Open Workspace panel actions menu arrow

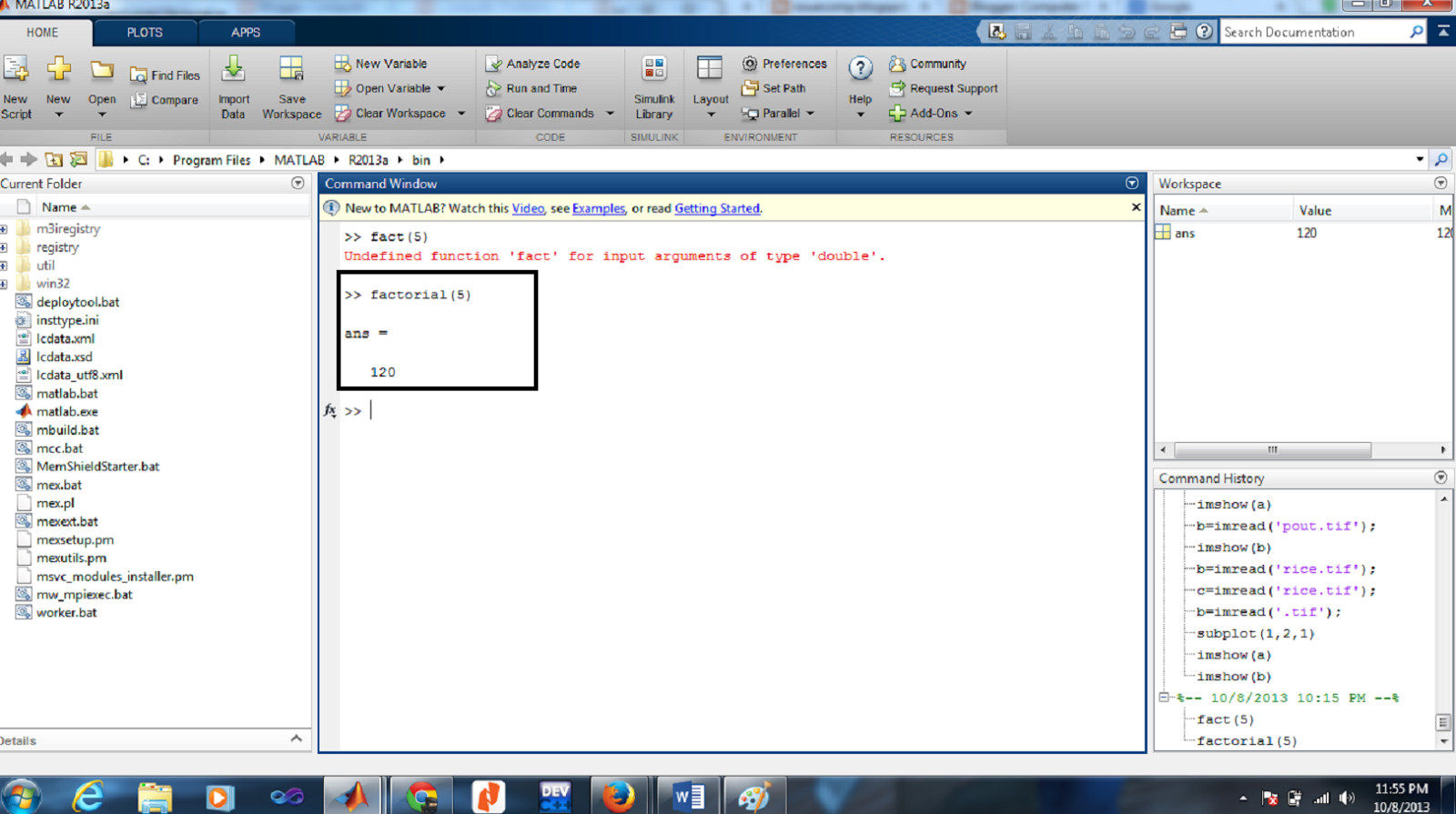pyautogui.click(x=1441, y=183)
